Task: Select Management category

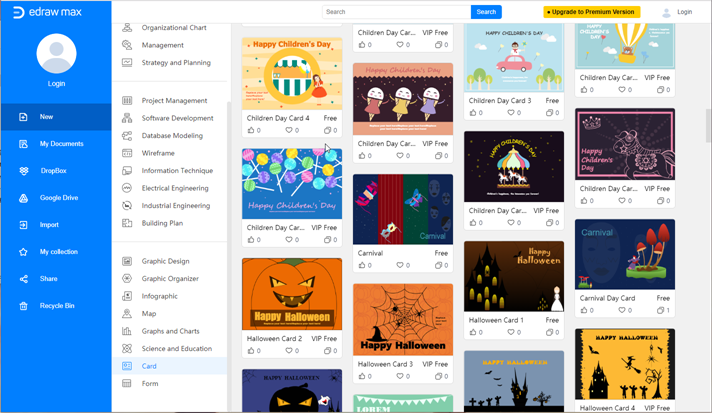Action: 163,45
